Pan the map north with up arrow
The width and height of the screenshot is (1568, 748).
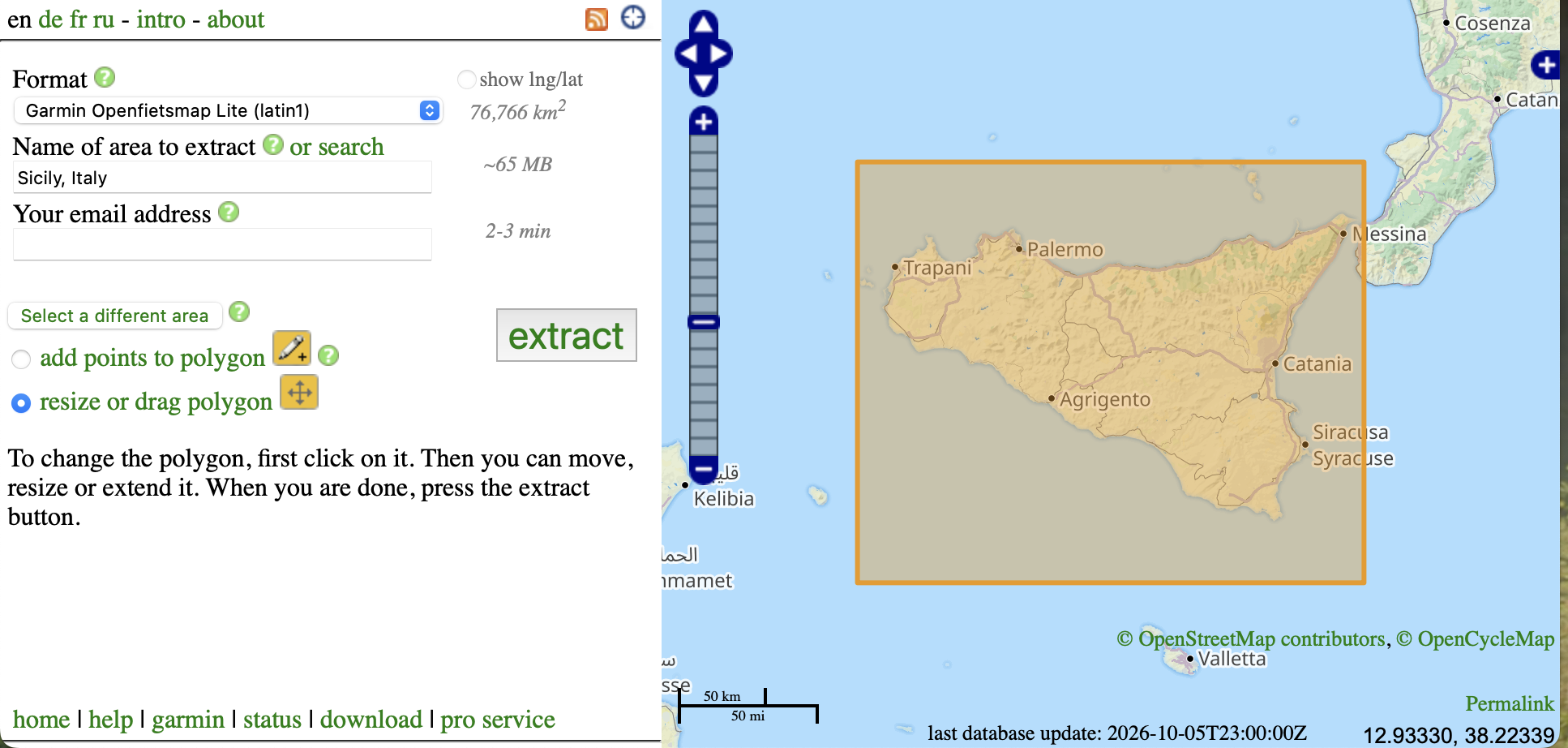(704, 24)
